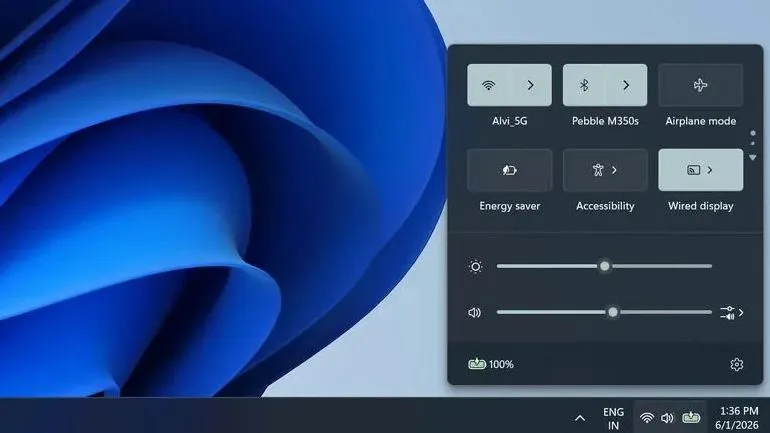The image size is (770, 433).
Task: Turn on Energy saver tile
Action: 509,170
